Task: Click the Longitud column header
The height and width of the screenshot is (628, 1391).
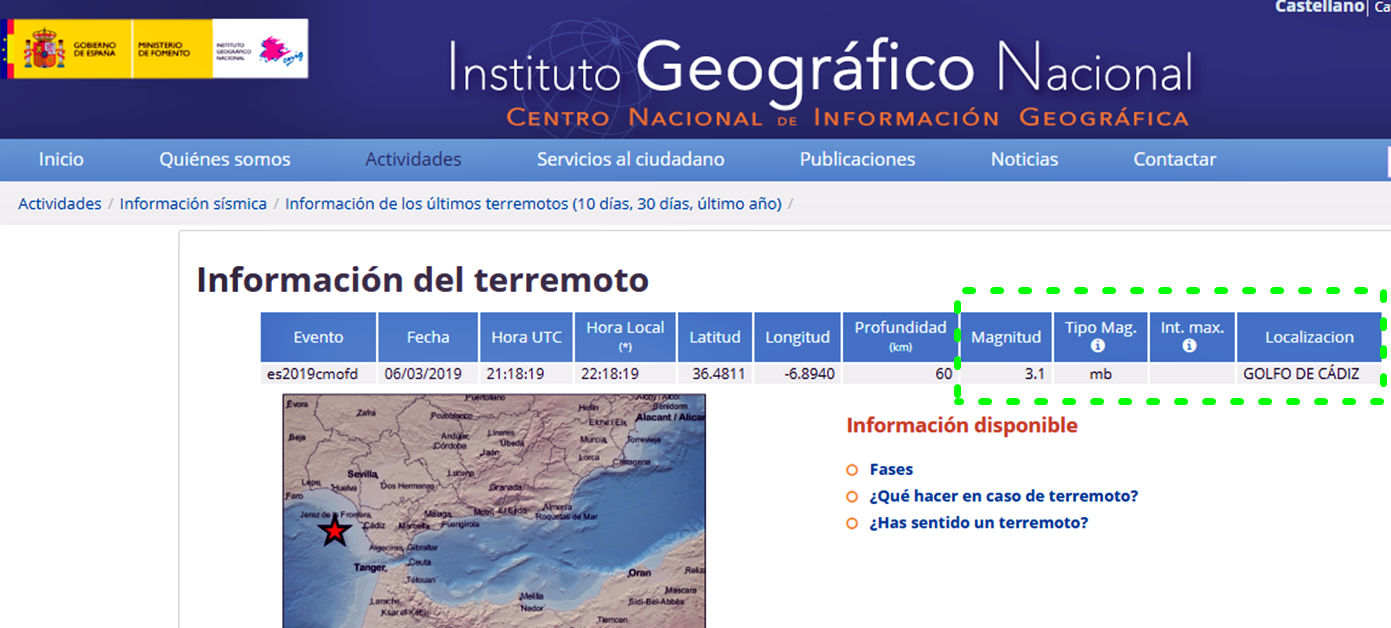Action: point(798,337)
